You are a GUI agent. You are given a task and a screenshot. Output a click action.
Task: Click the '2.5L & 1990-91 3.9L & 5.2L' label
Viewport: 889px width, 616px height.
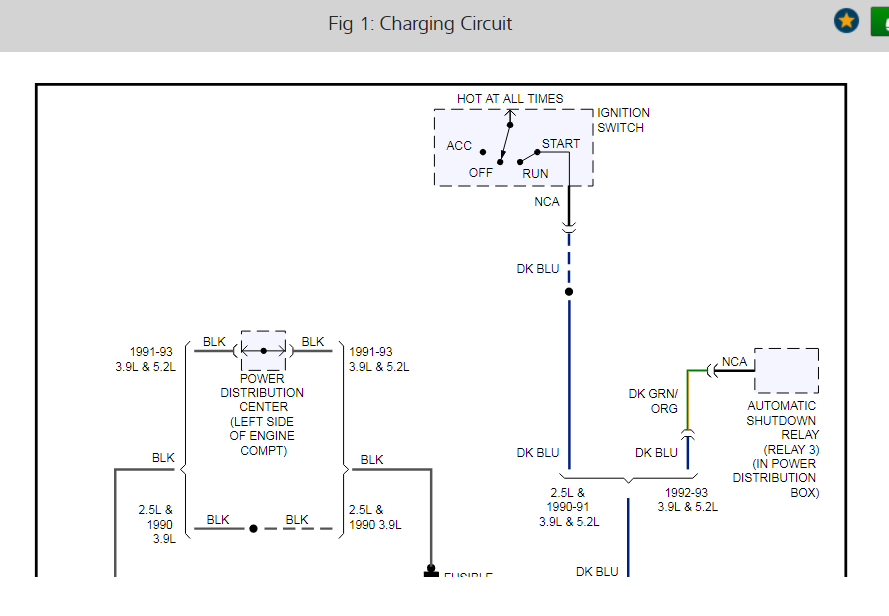569,507
